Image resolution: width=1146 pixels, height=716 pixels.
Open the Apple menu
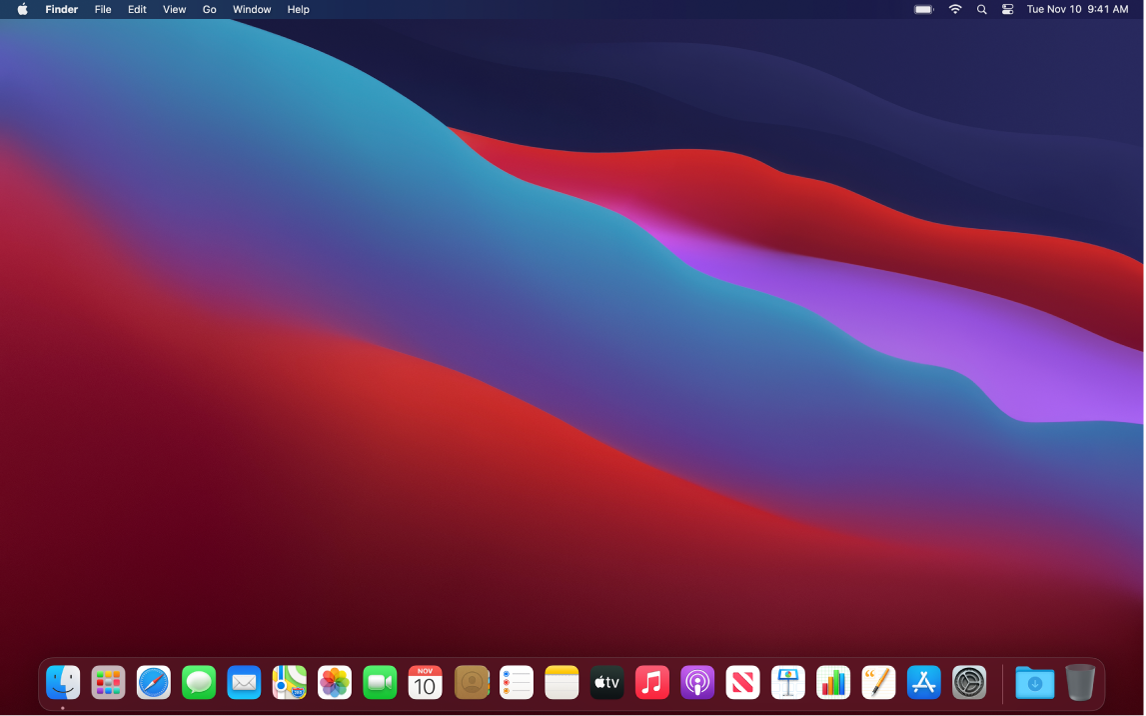(22, 9)
